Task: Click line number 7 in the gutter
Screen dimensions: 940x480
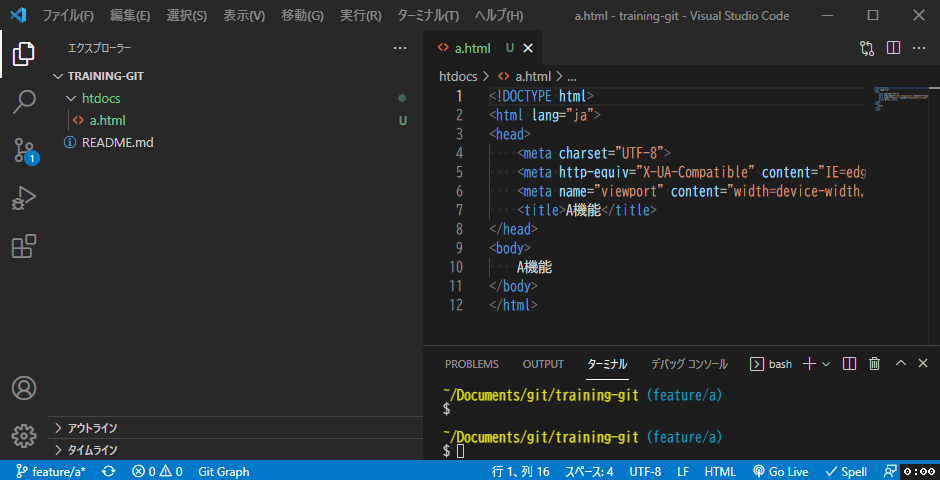Action: pos(459,210)
